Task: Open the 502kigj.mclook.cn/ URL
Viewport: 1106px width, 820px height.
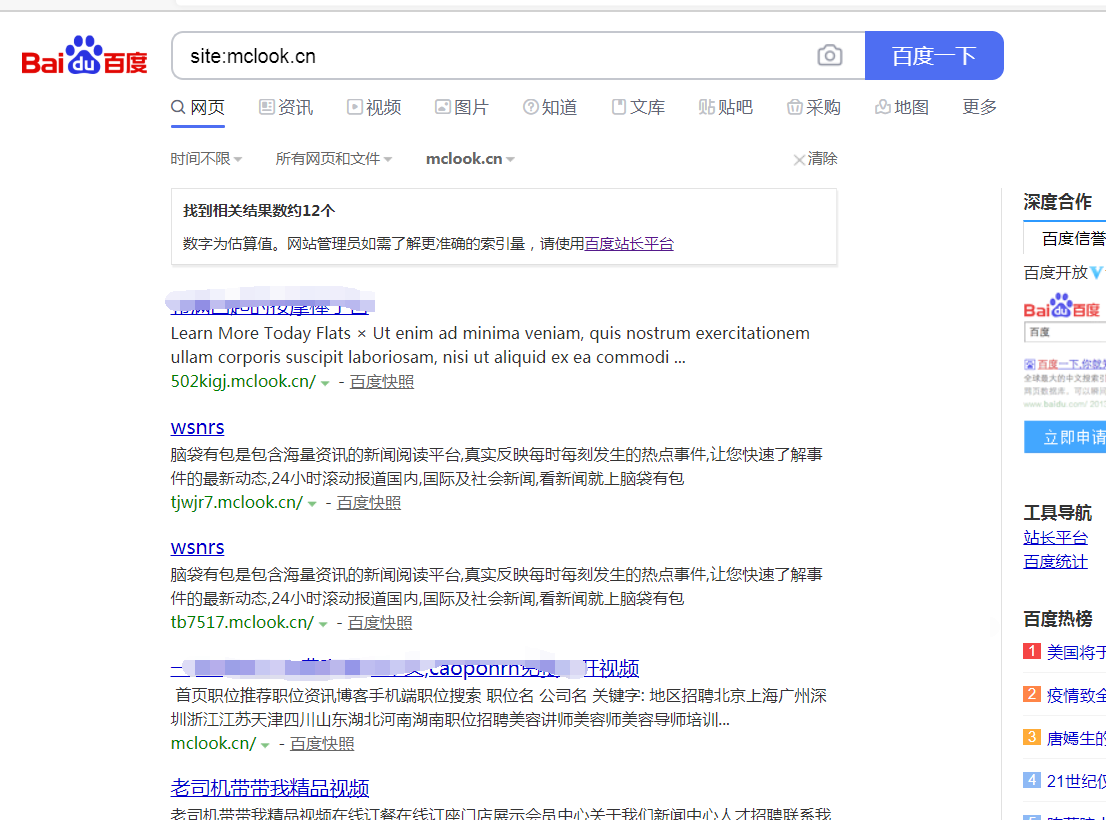Action: (x=243, y=381)
